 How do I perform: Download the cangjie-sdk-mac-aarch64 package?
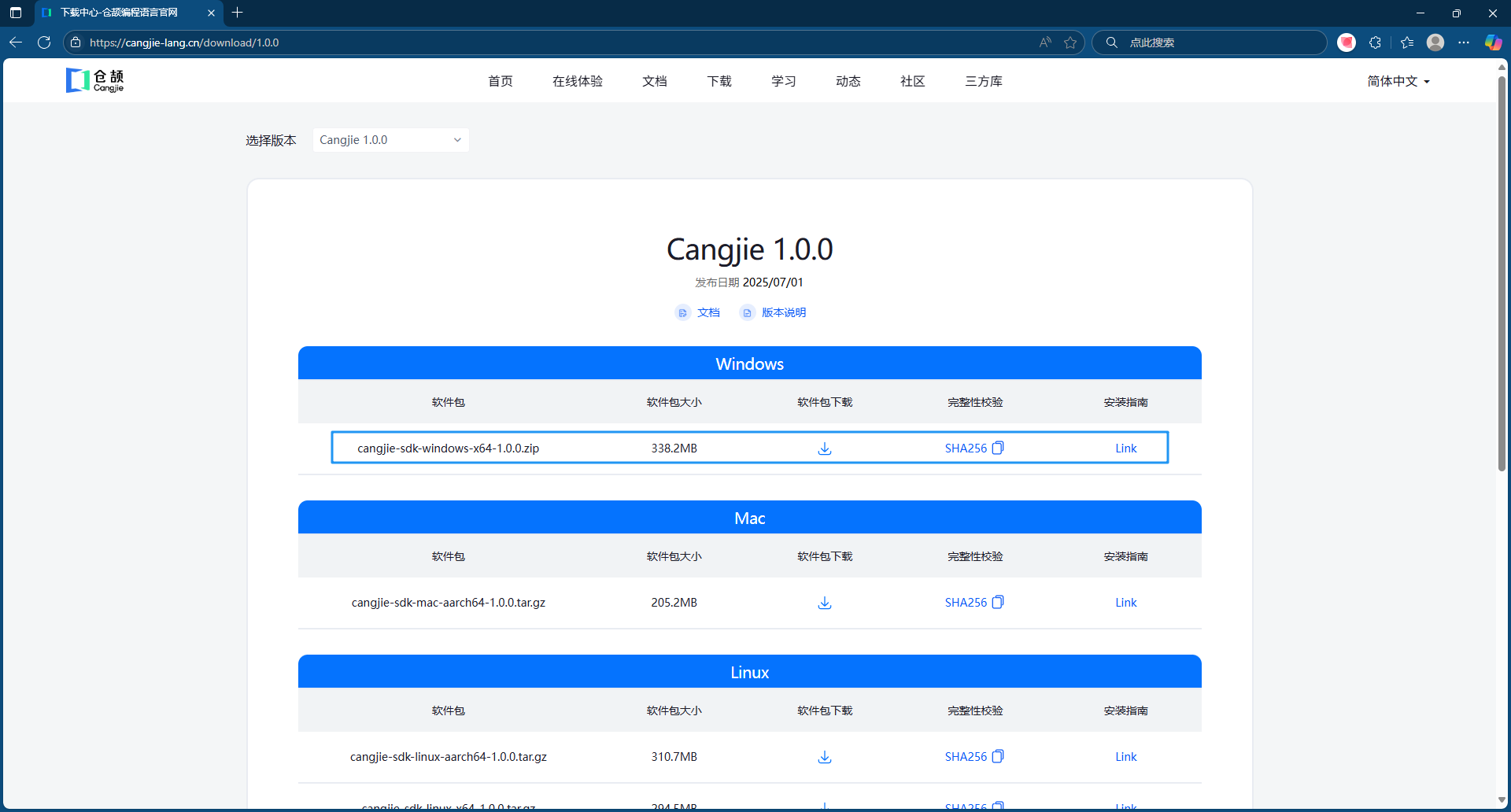click(825, 603)
